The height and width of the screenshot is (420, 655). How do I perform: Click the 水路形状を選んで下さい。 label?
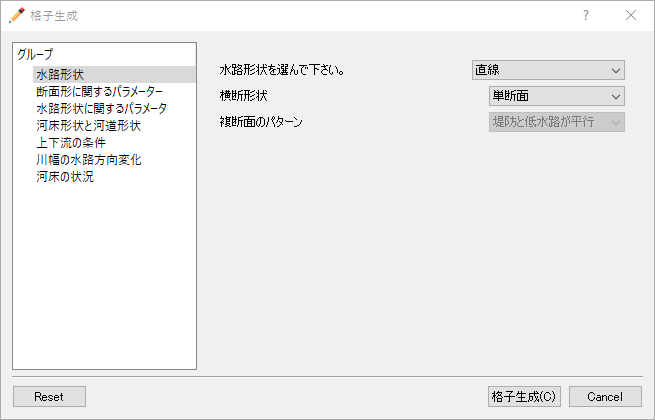coord(282,70)
